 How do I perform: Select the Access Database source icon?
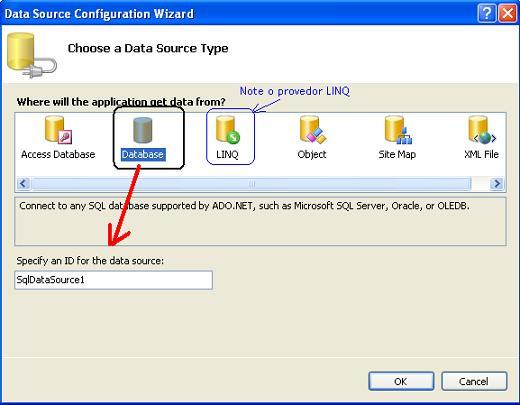(58, 130)
